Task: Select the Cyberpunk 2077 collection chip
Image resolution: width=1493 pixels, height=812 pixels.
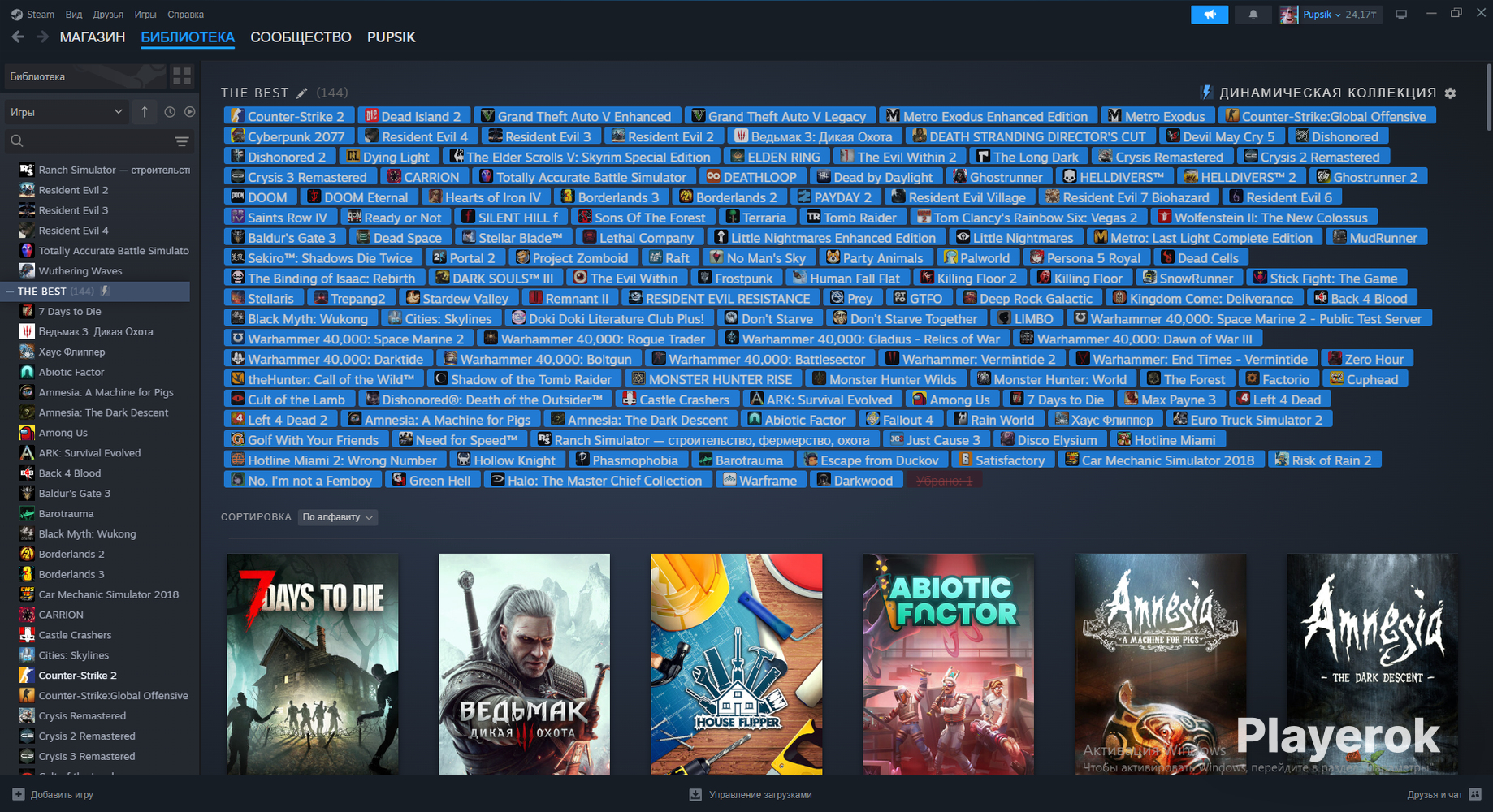Action: (x=289, y=136)
